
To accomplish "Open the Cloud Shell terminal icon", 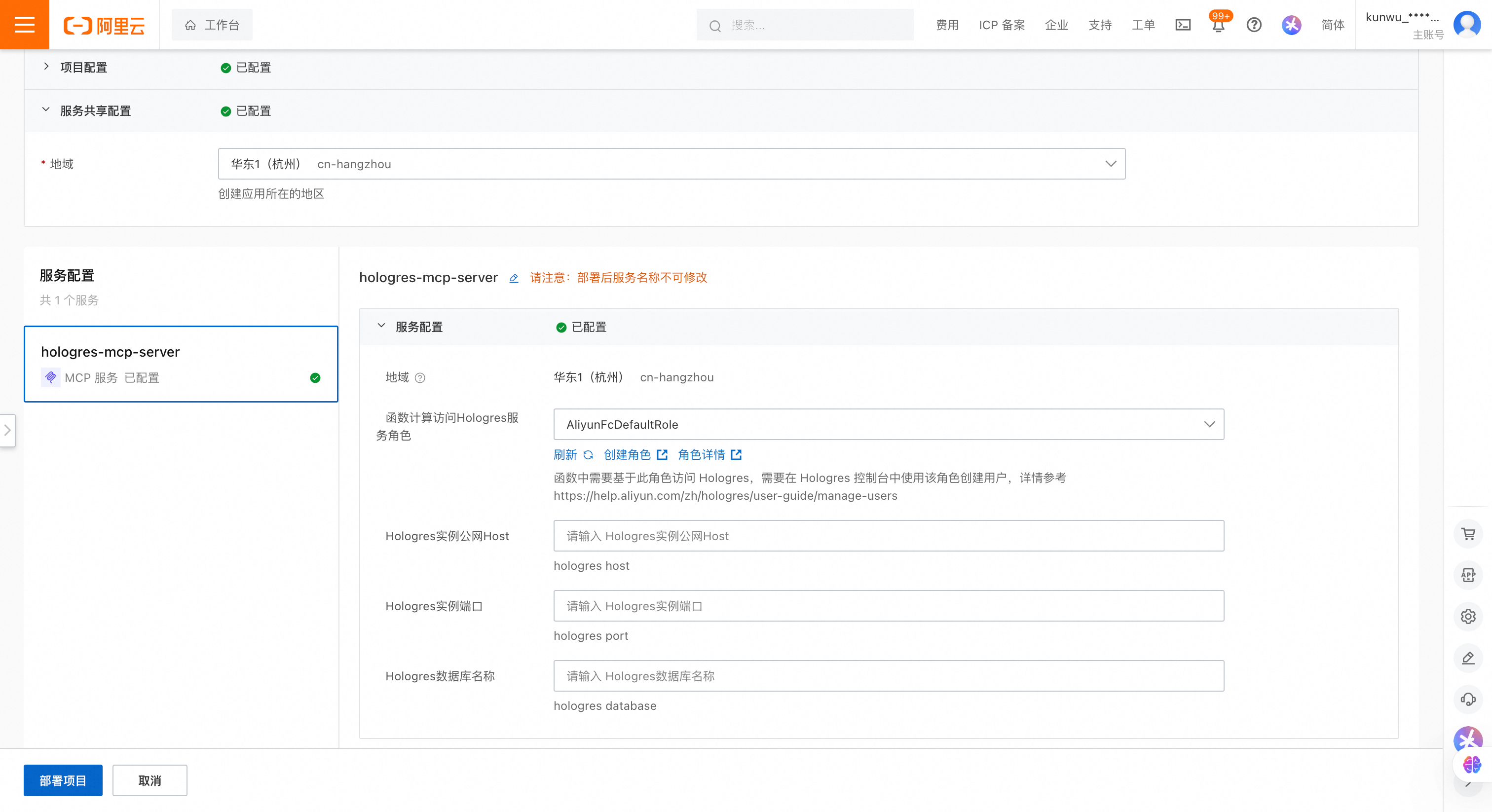I will click(1183, 25).
